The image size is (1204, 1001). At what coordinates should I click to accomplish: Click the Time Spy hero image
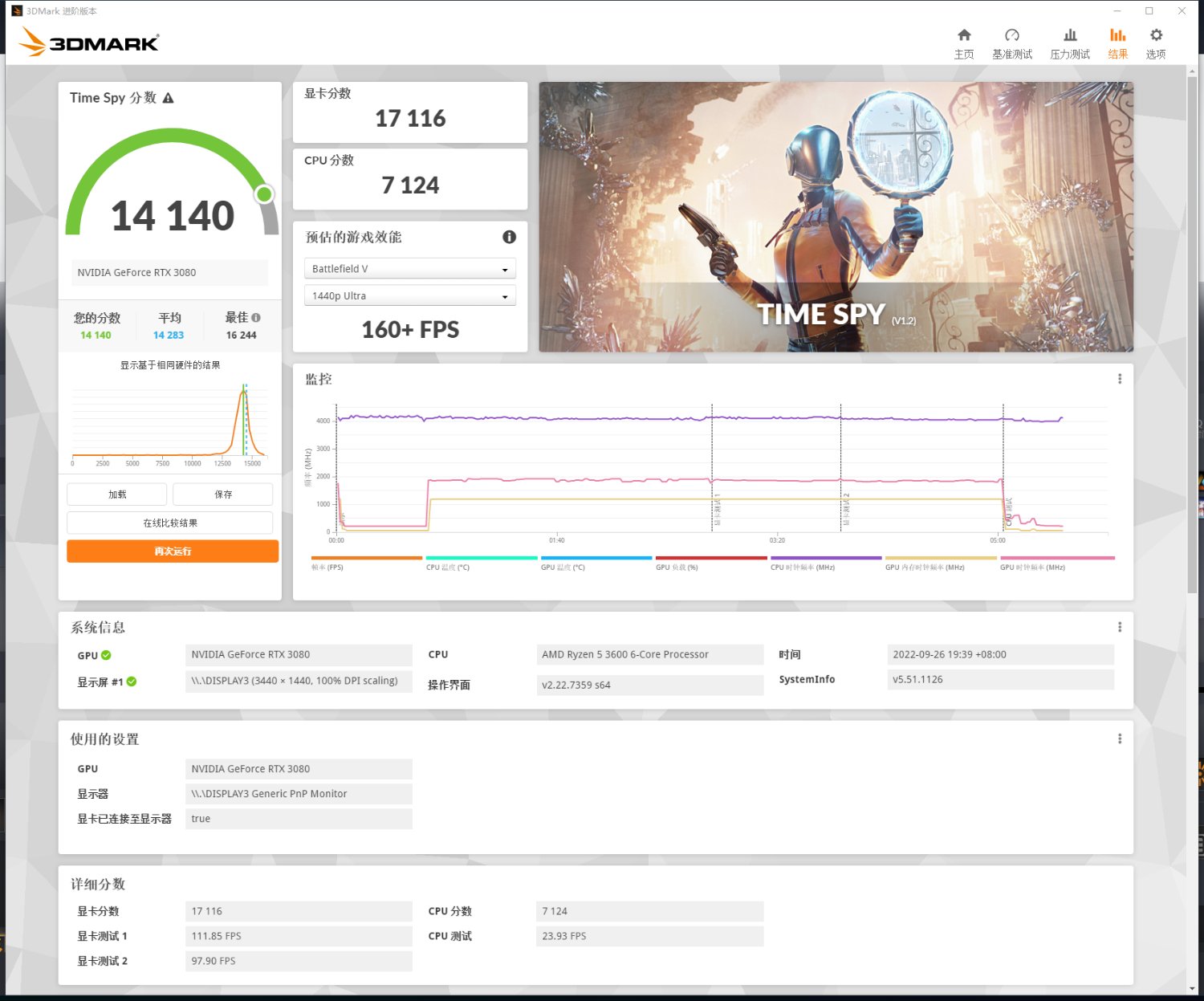click(836, 217)
